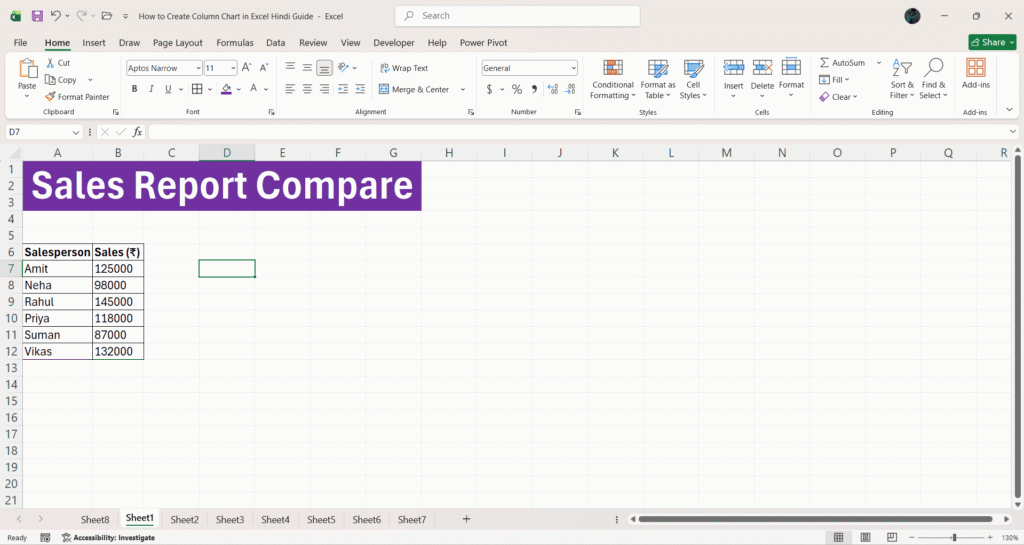Screen dimensions: 1024x545
Task: Switch to the Page Layout tab
Action: (x=178, y=42)
